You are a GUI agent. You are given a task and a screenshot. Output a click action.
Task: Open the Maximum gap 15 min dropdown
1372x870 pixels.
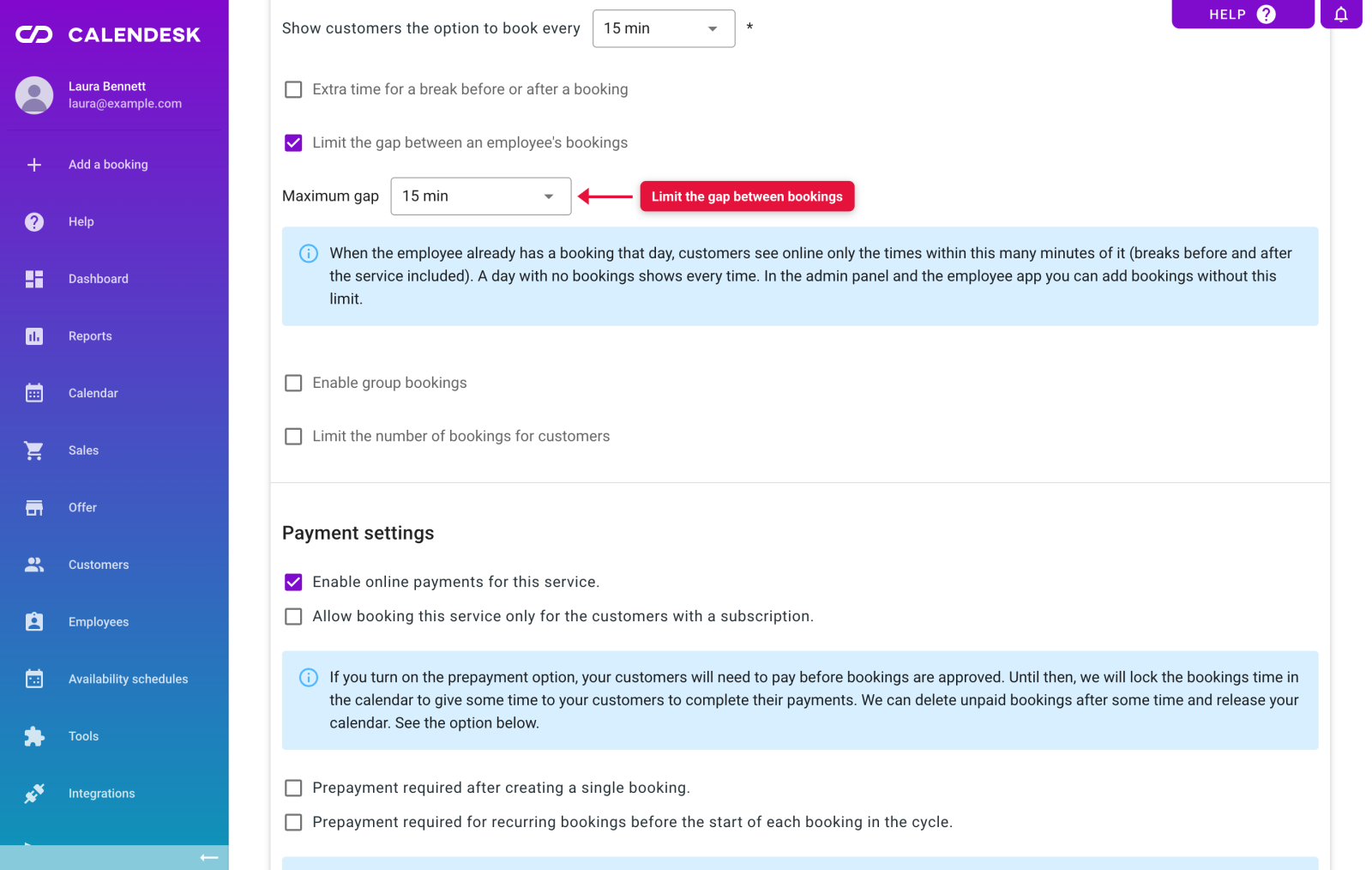[481, 196]
